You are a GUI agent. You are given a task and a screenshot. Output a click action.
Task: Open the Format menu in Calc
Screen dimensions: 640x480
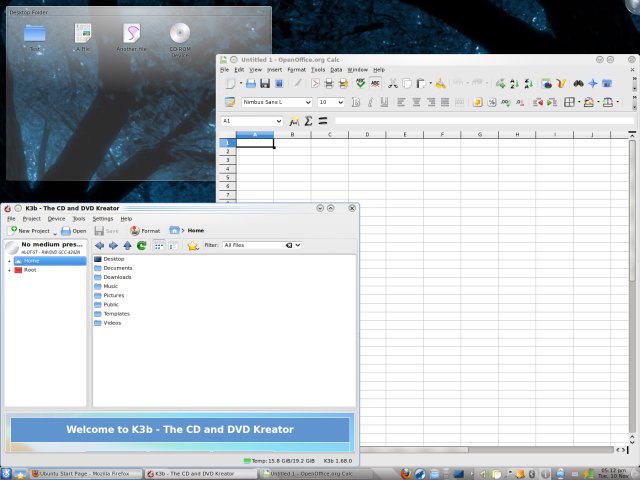pyautogui.click(x=296, y=70)
